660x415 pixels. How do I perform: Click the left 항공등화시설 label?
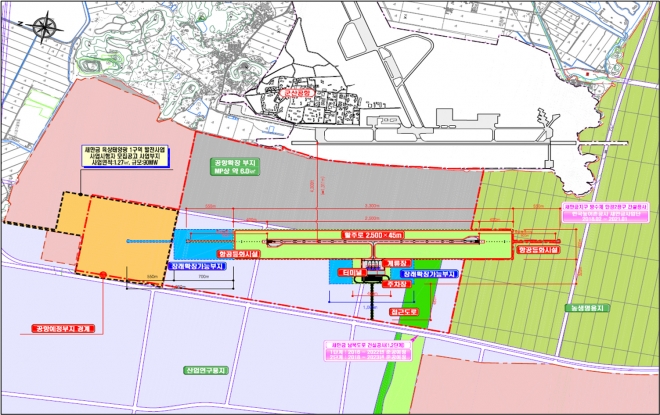235,254
